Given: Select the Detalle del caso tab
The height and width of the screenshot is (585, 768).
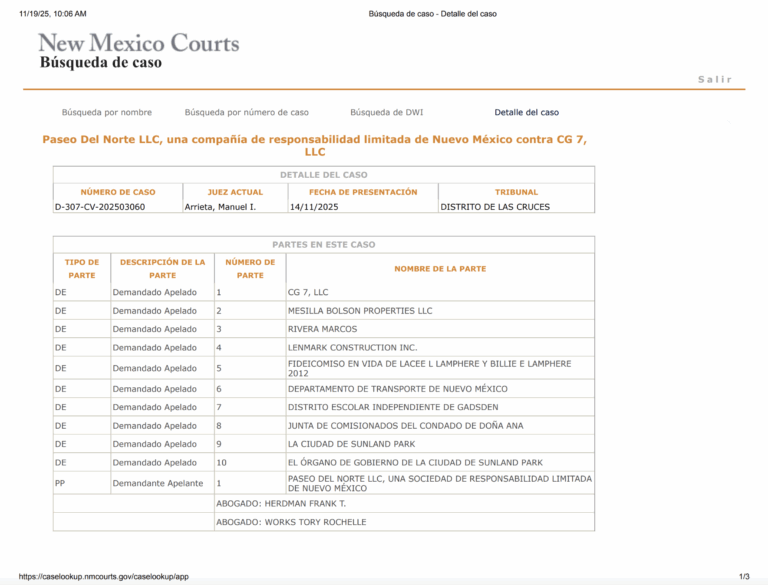Looking at the screenshot, I should [x=526, y=113].
